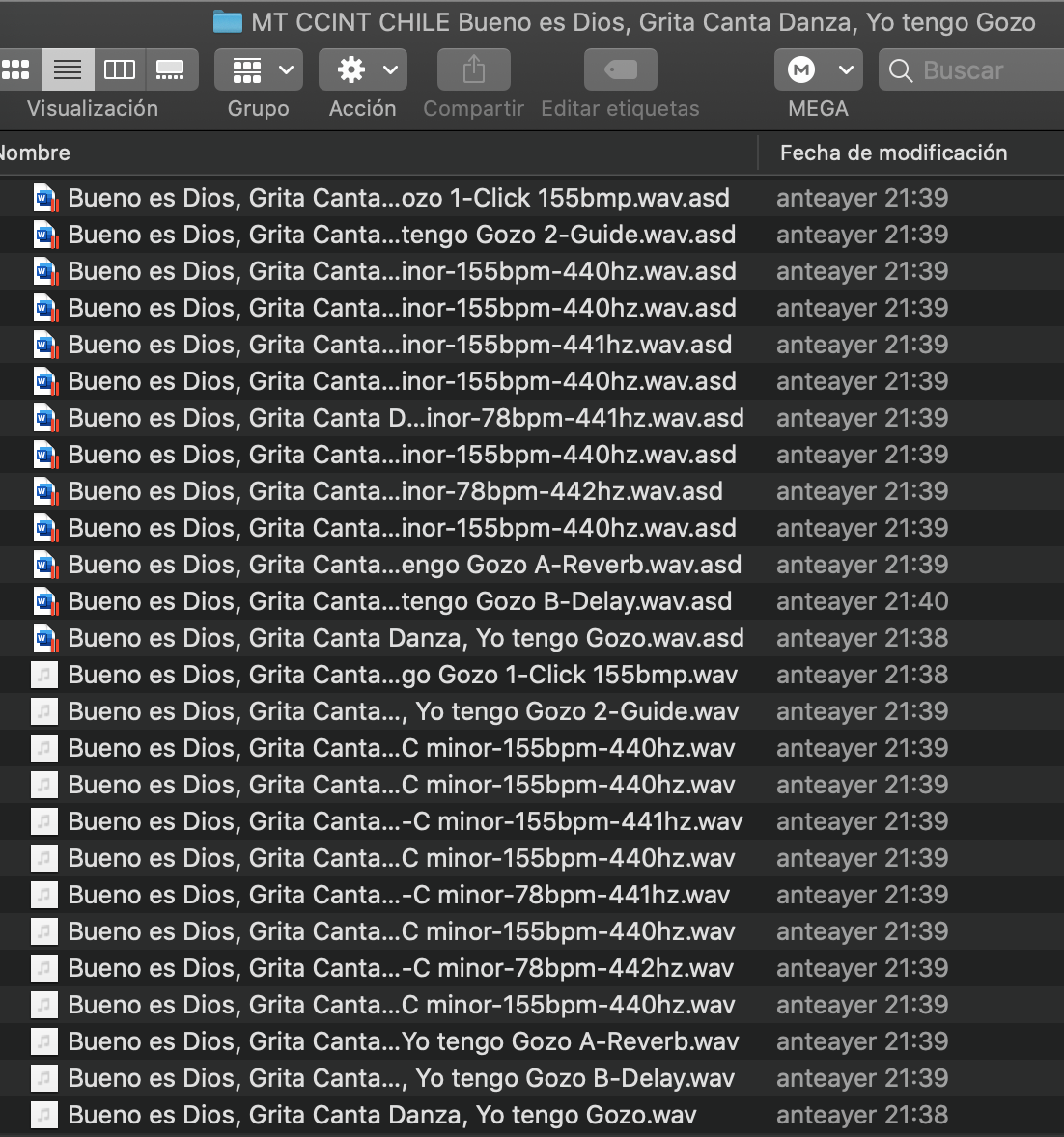Click the Buscar search field
The image size is (1064, 1137).
(x=972, y=69)
